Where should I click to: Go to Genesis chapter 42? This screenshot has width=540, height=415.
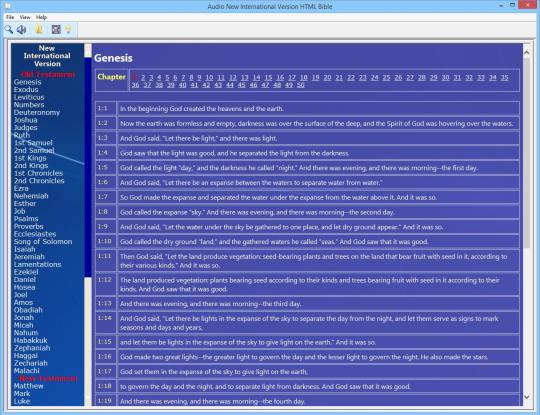(206, 85)
